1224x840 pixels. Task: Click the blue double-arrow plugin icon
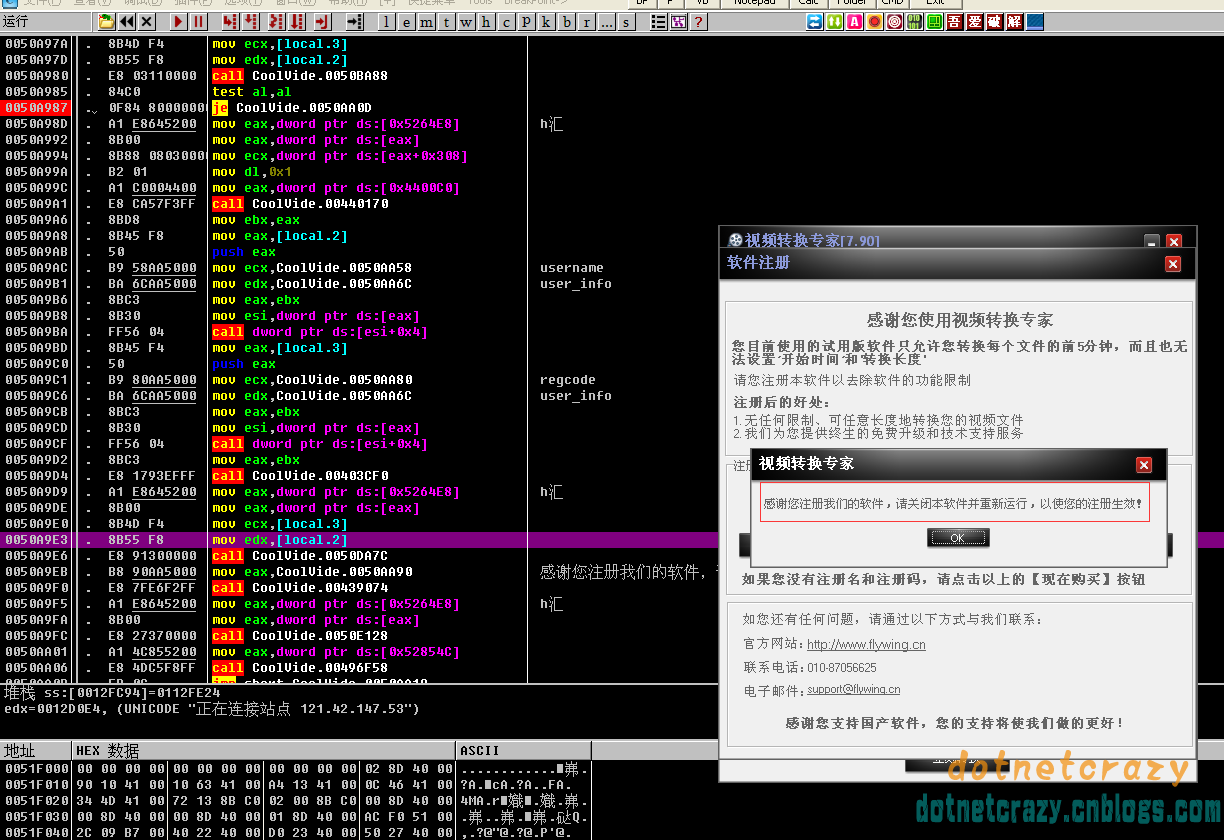tap(814, 21)
